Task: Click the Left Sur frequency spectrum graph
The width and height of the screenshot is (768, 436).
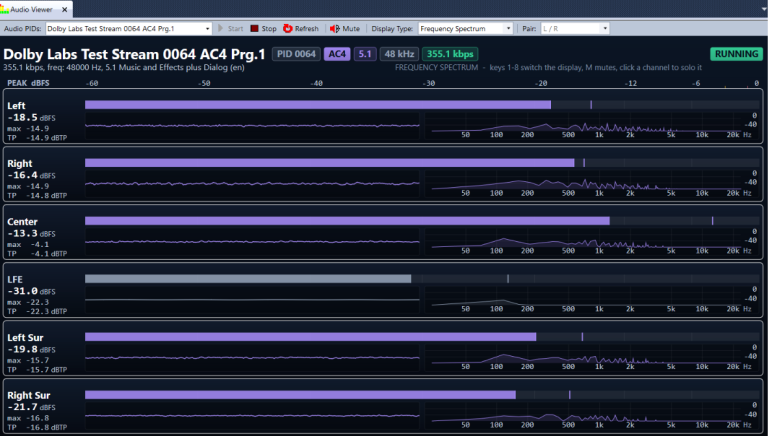Action: [591, 358]
